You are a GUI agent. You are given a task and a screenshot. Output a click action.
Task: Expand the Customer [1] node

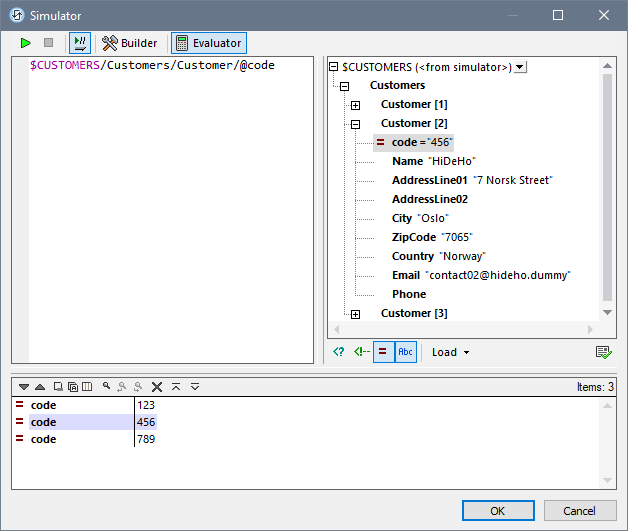(x=355, y=105)
